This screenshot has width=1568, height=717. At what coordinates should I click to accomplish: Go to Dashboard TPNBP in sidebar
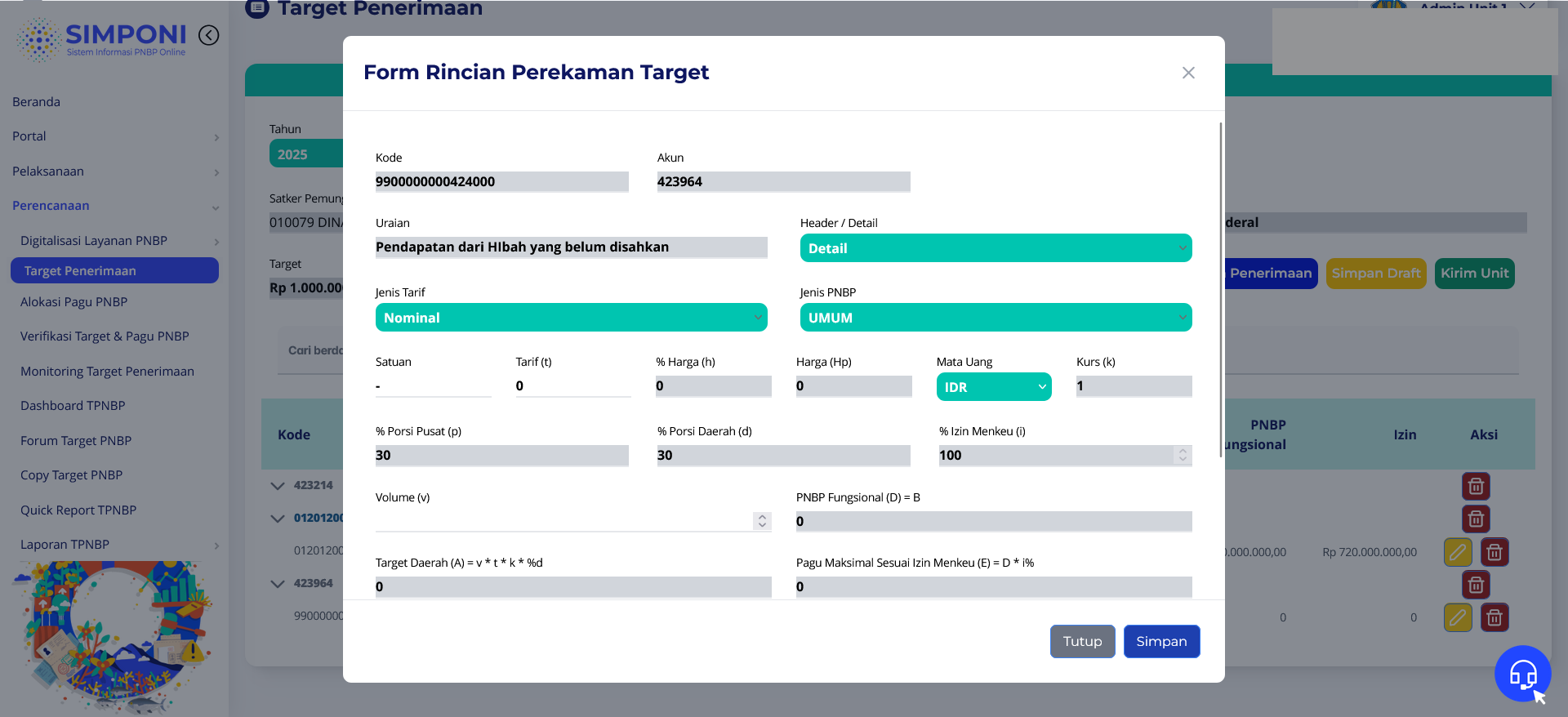click(x=73, y=406)
